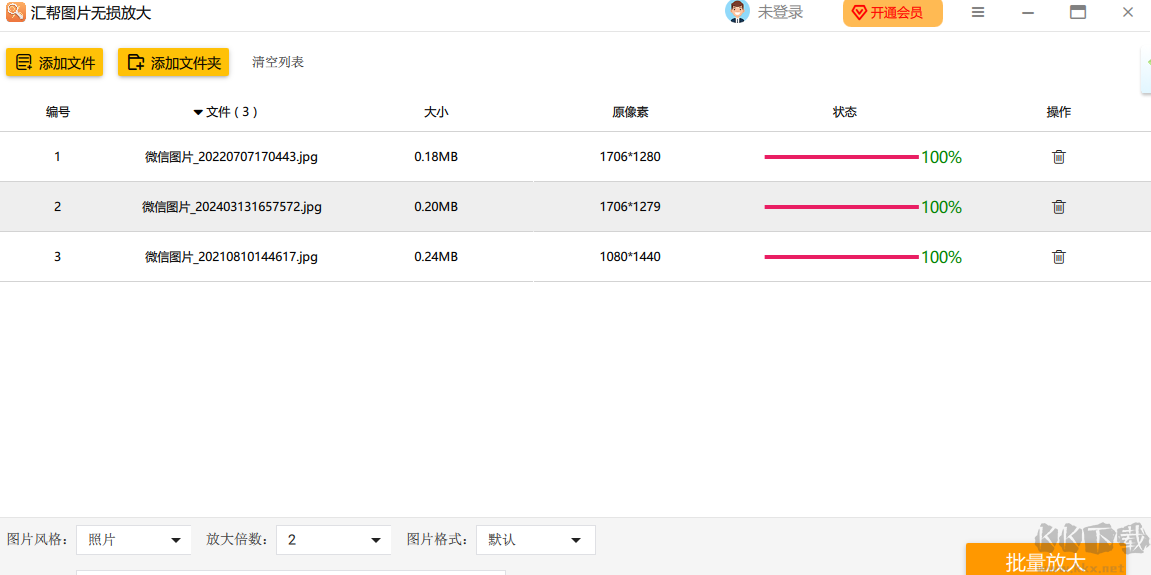Click 添加文件夹 to add a folder

pyautogui.click(x=174, y=63)
